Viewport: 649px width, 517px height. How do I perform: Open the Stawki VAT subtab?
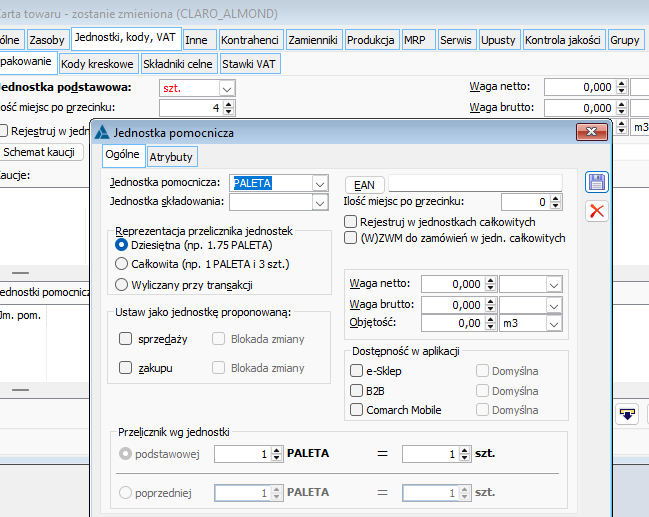tap(249, 64)
